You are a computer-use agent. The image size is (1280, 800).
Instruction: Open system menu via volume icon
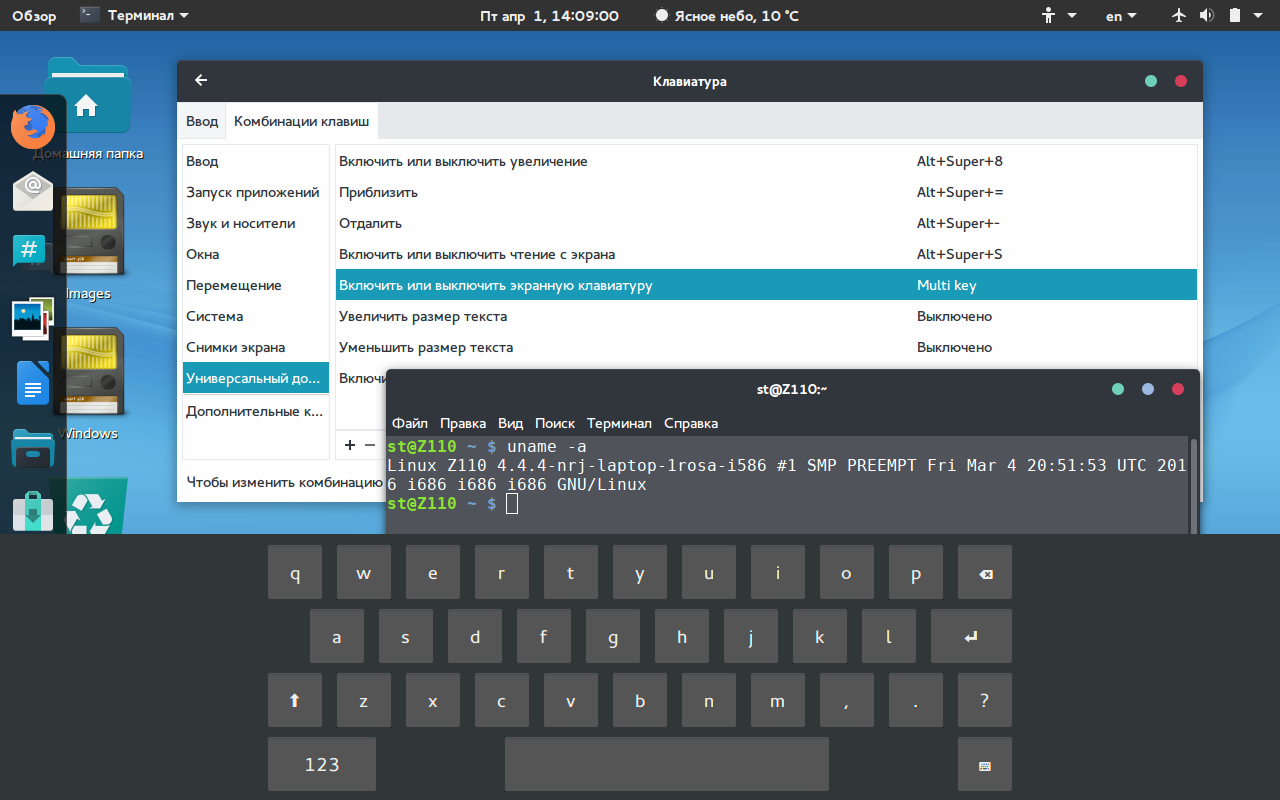point(1207,15)
